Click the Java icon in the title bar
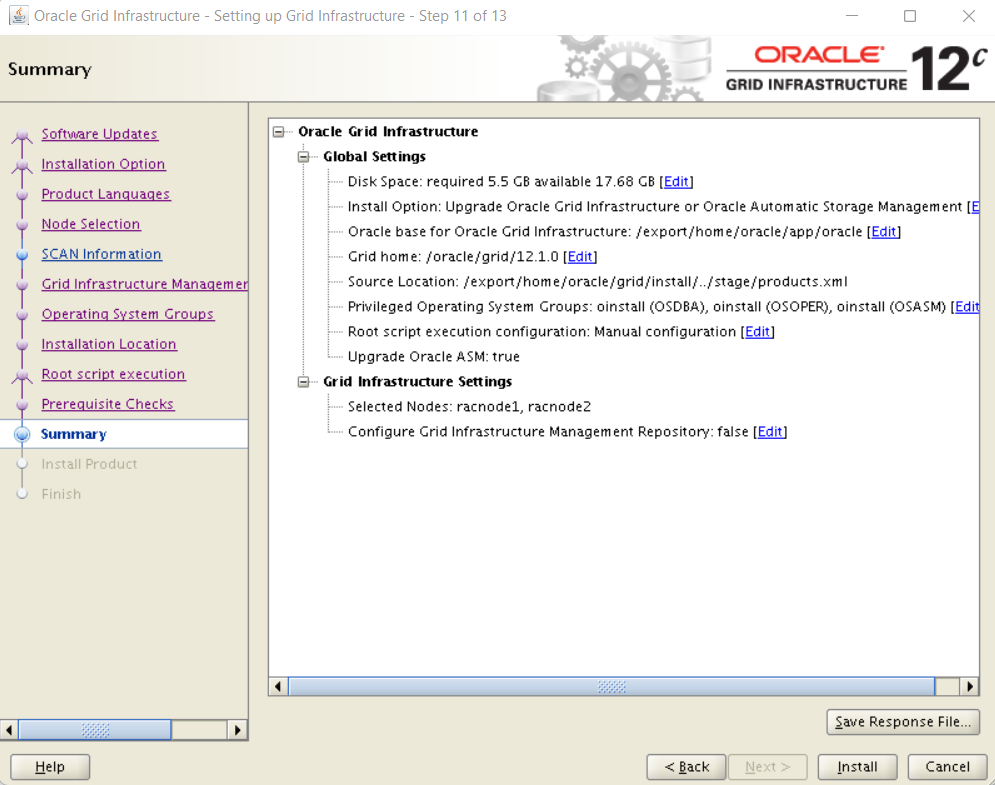This screenshot has width=995, height=785. click(x=18, y=15)
